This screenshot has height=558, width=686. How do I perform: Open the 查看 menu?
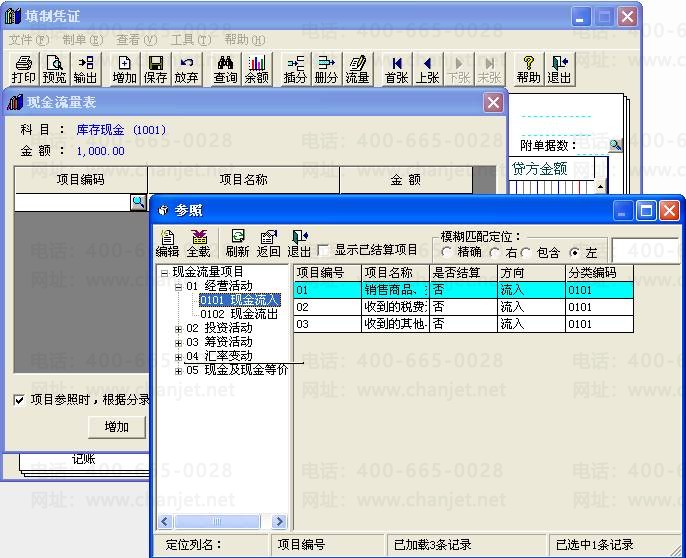[136, 40]
